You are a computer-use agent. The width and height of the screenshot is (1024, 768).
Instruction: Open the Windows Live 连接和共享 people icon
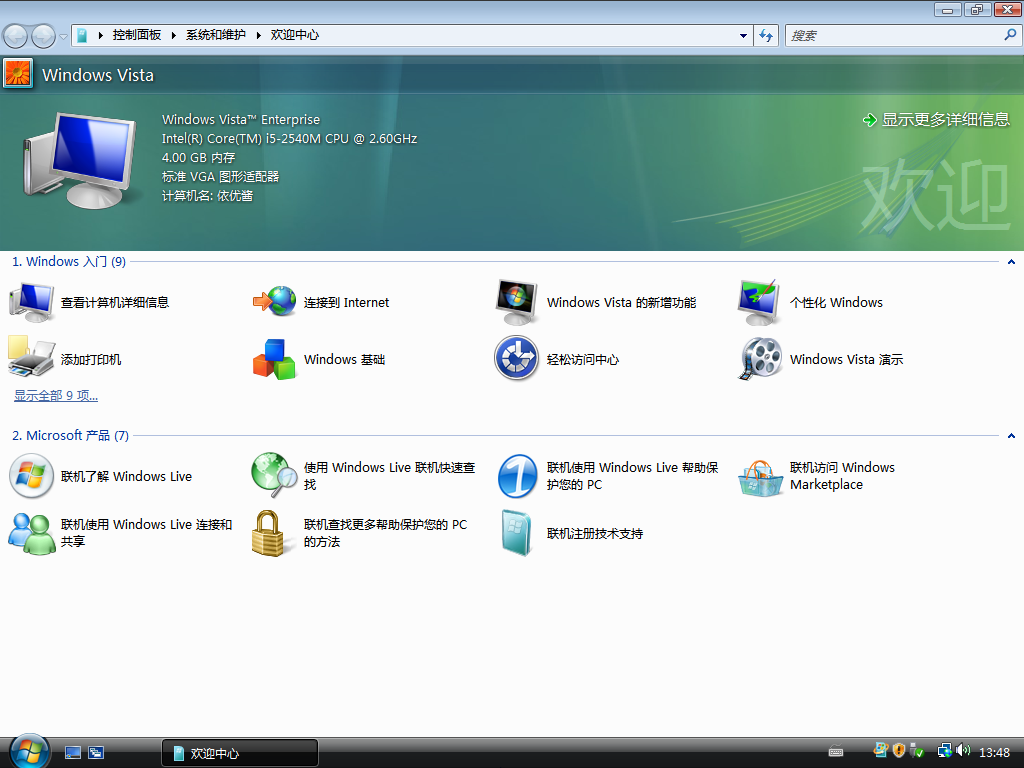[x=31, y=534]
